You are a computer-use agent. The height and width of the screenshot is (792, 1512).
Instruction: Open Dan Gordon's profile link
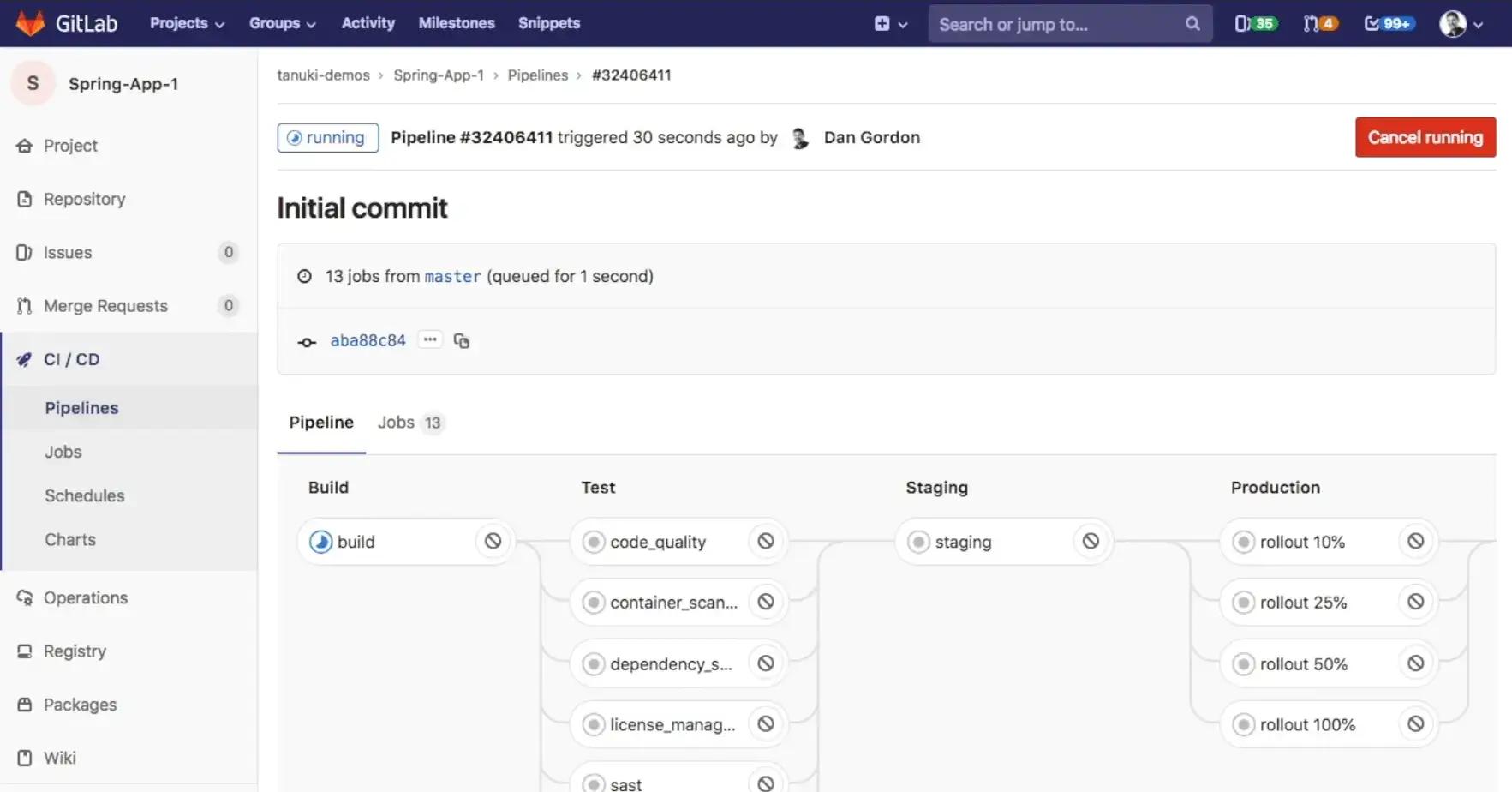point(871,138)
